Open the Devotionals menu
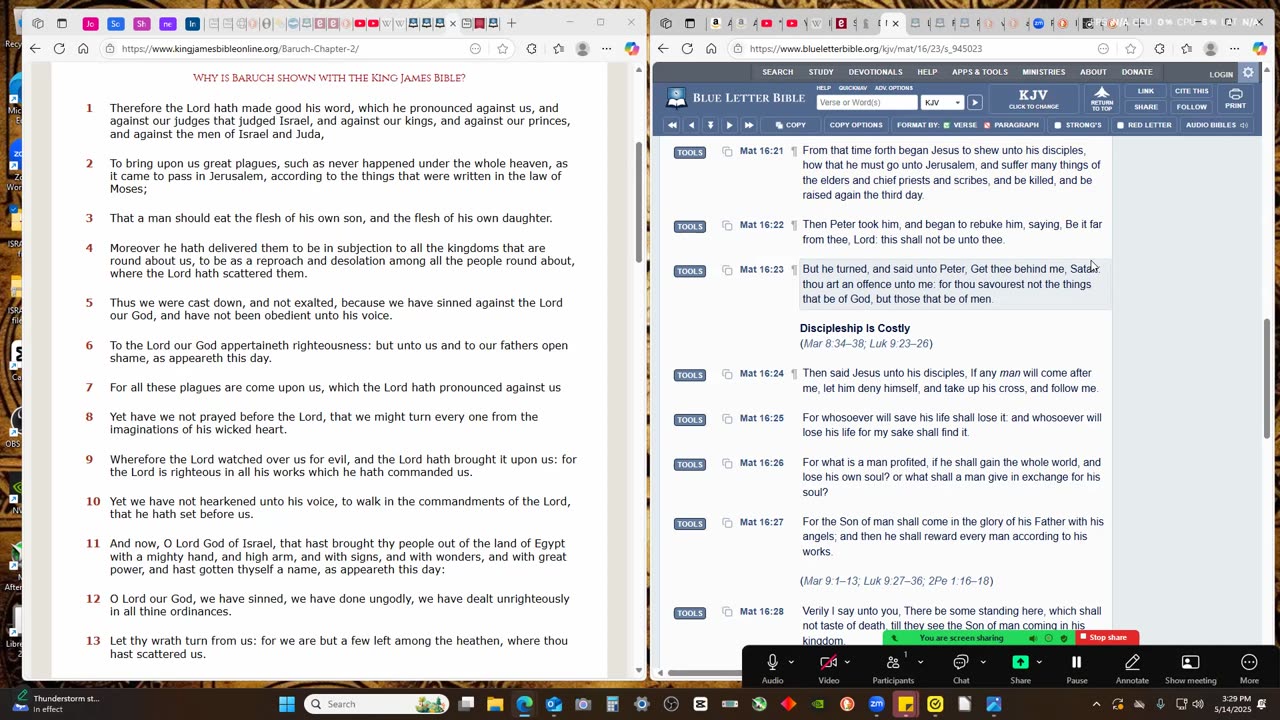The image size is (1280, 720). 875,72
